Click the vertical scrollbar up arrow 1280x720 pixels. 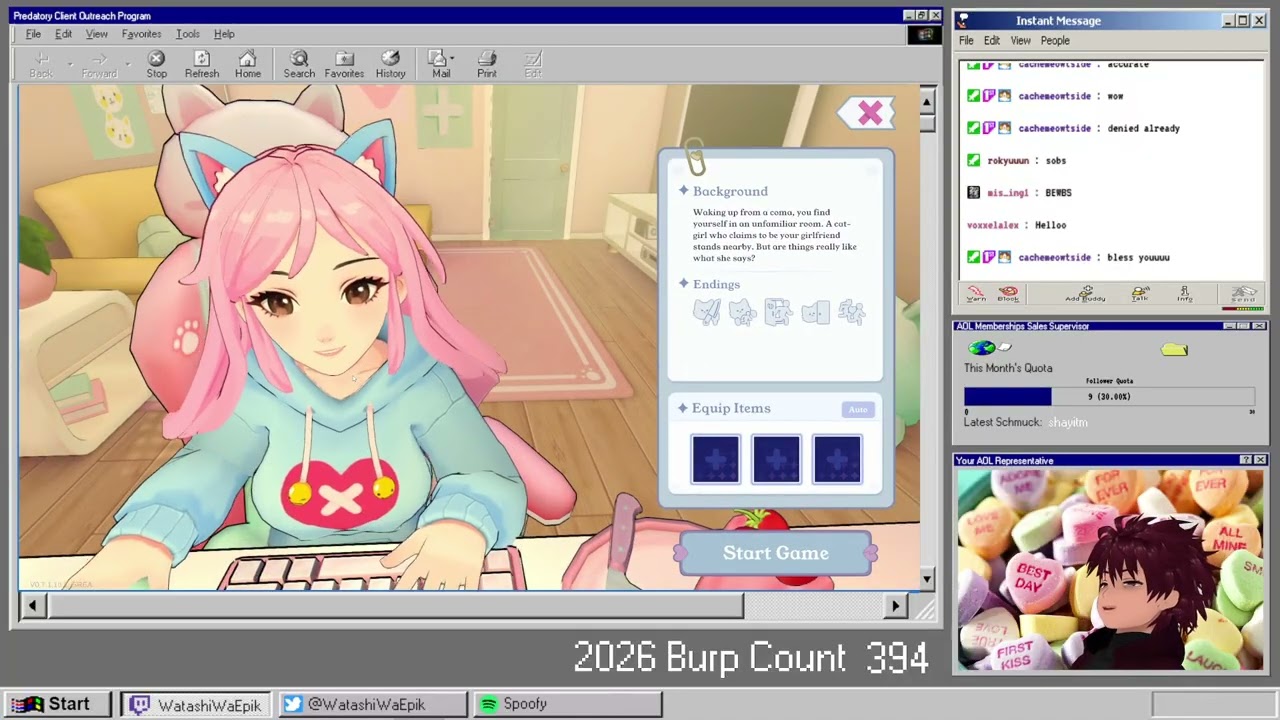pyautogui.click(x=927, y=101)
